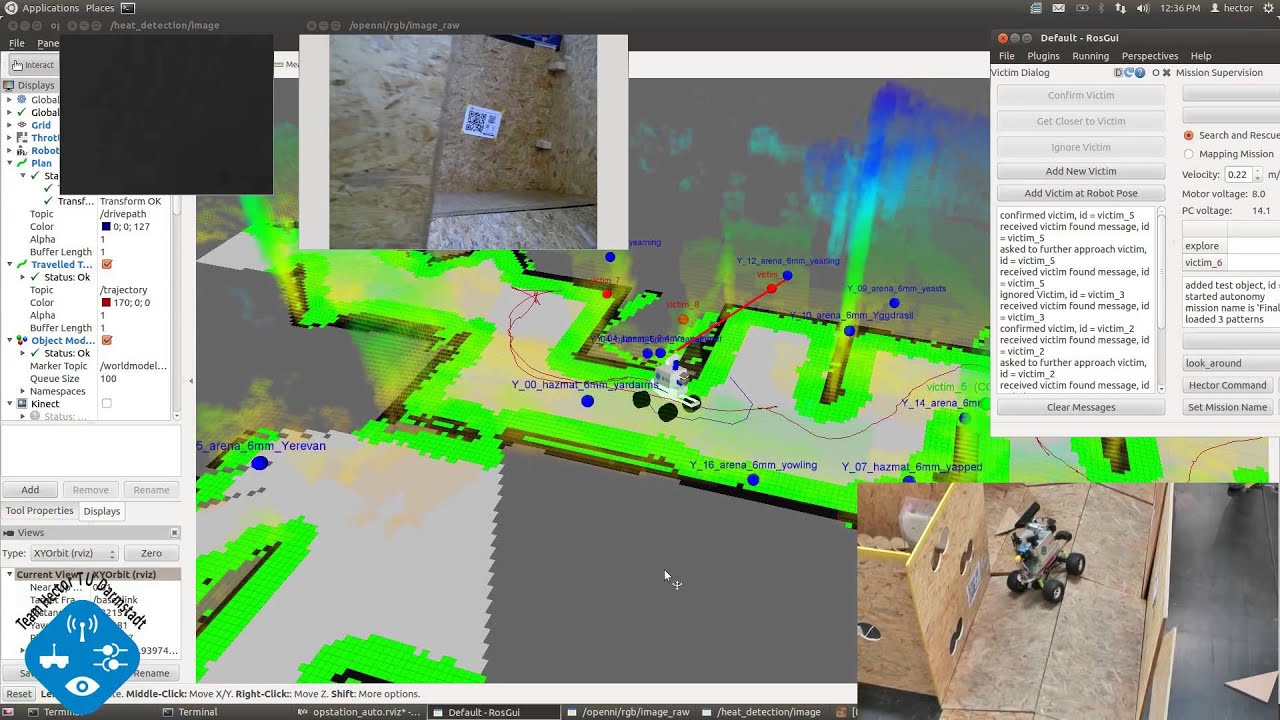
Task: Click the Set Mission Name button
Action: (x=1227, y=407)
